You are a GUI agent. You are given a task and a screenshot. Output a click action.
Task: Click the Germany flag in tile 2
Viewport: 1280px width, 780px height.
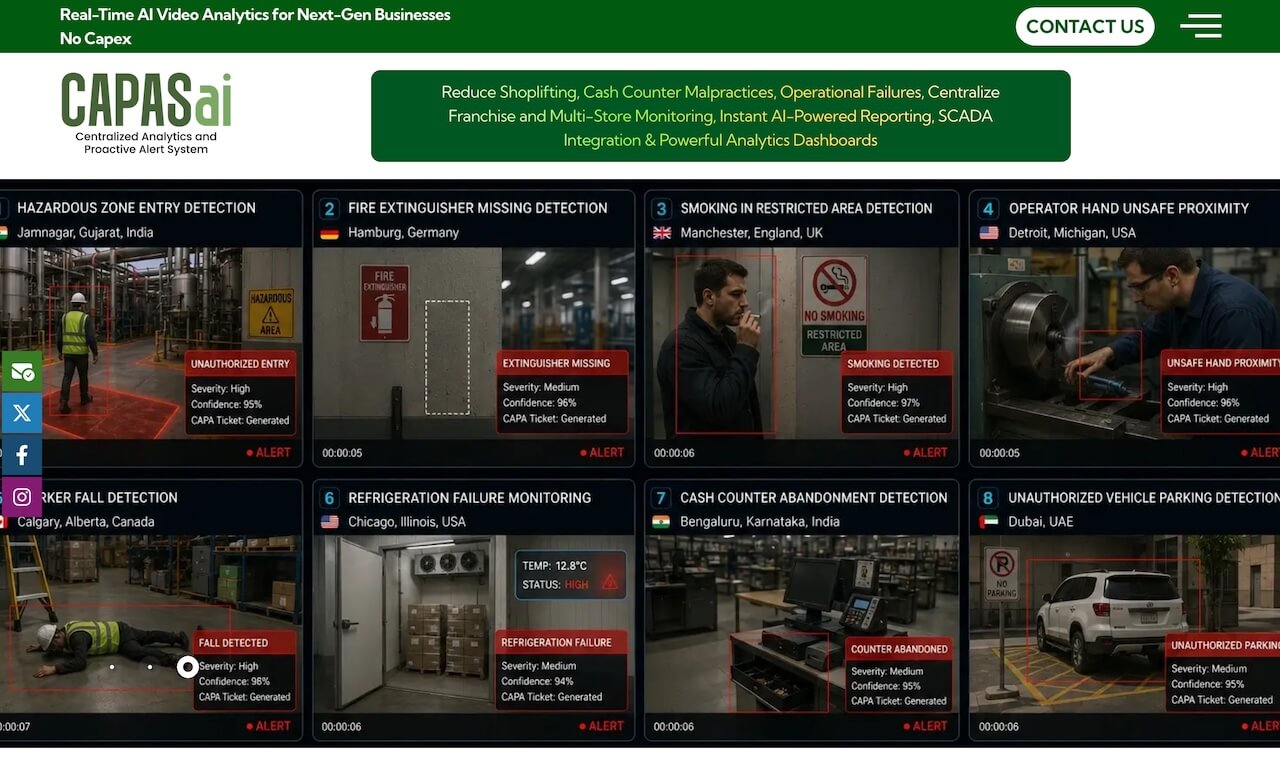(329, 233)
